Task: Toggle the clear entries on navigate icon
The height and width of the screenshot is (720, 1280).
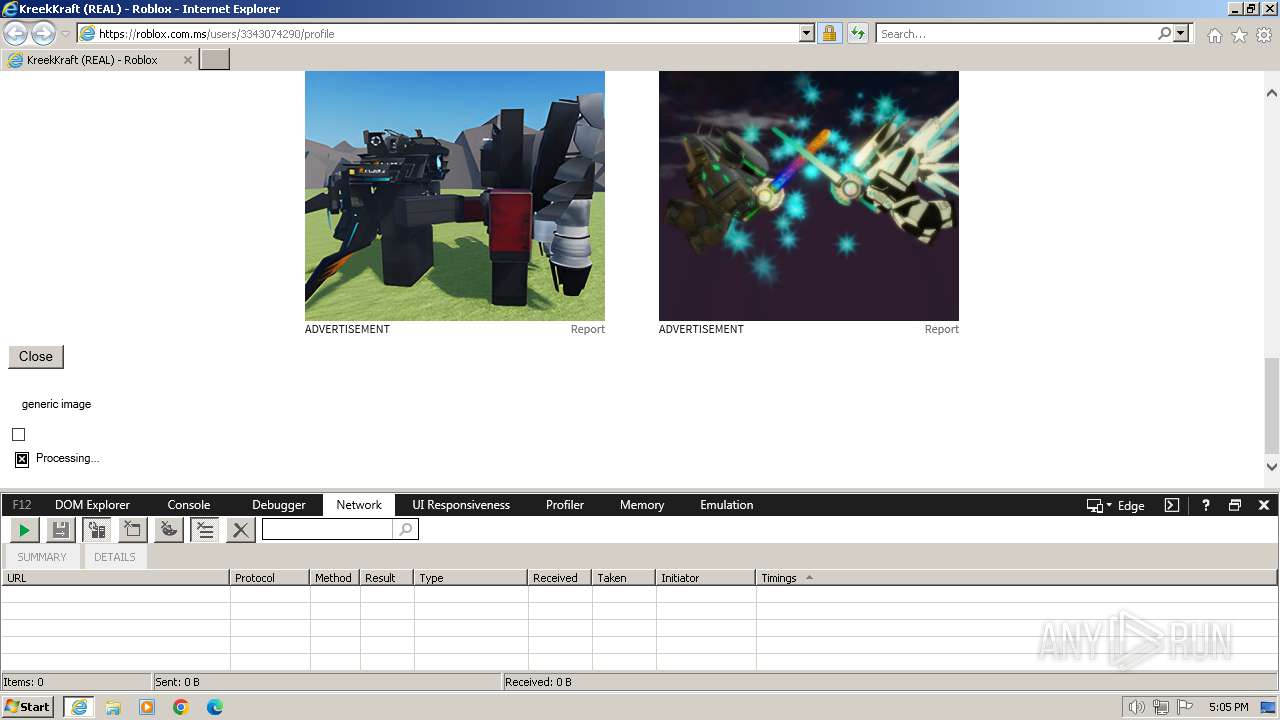Action: (x=205, y=530)
